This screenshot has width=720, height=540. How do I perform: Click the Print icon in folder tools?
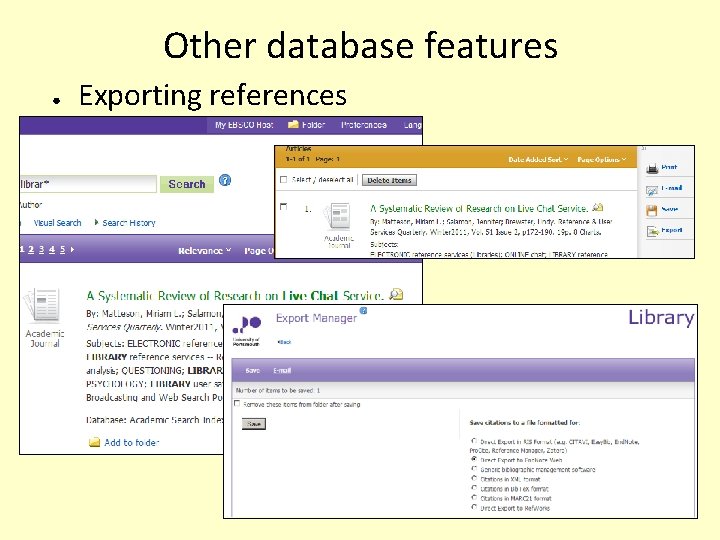coord(652,169)
